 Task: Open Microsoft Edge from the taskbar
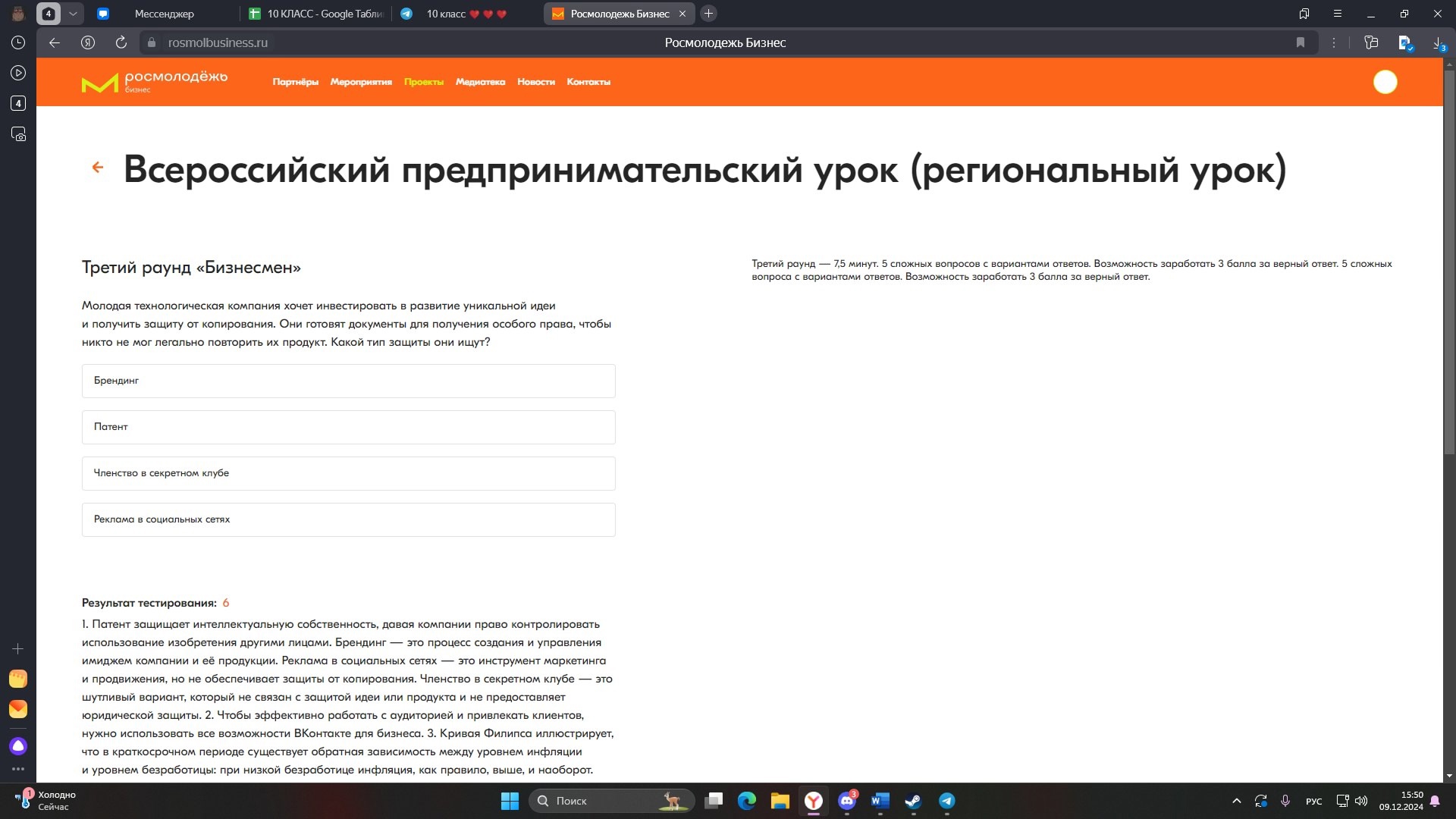click(747, 801)
